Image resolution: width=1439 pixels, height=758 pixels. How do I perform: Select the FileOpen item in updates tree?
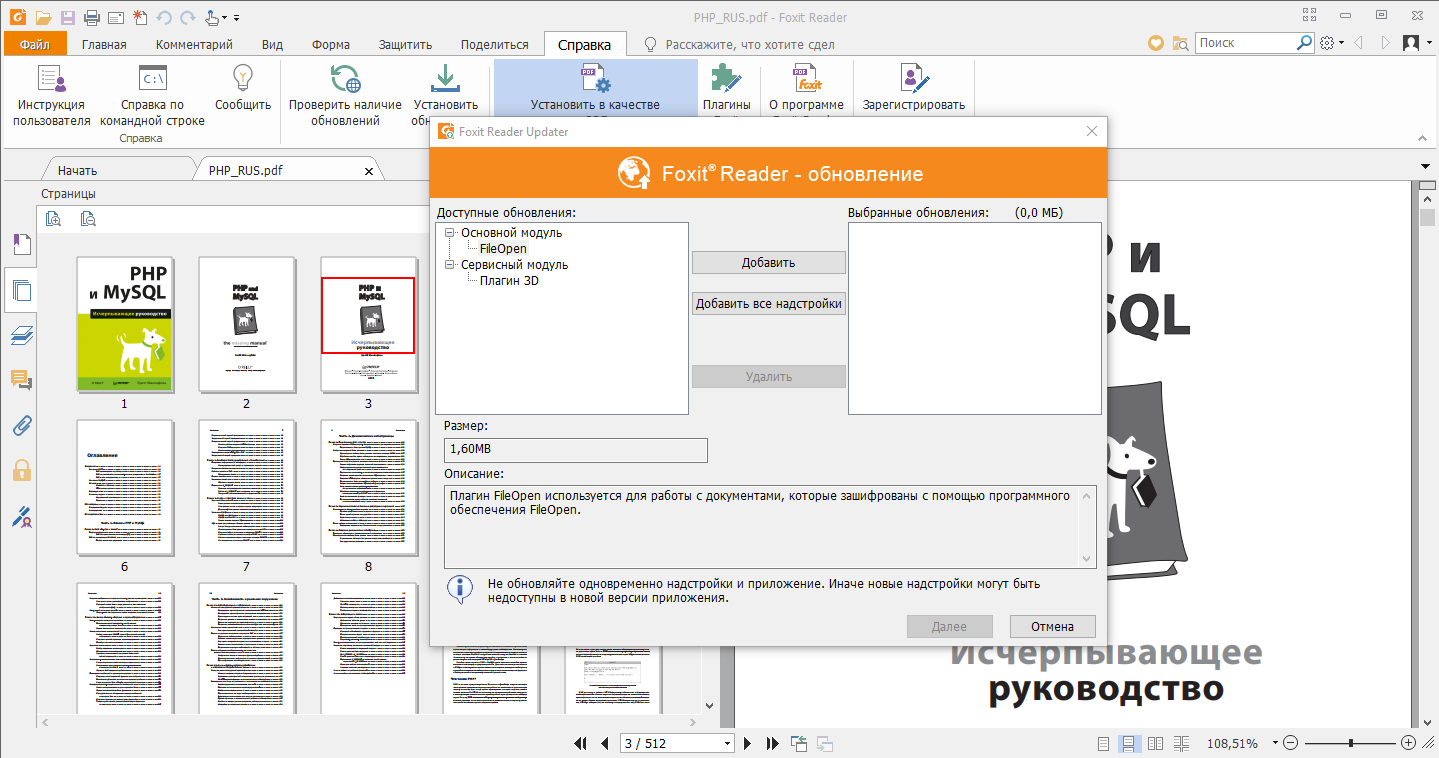(x=503, y=249)
